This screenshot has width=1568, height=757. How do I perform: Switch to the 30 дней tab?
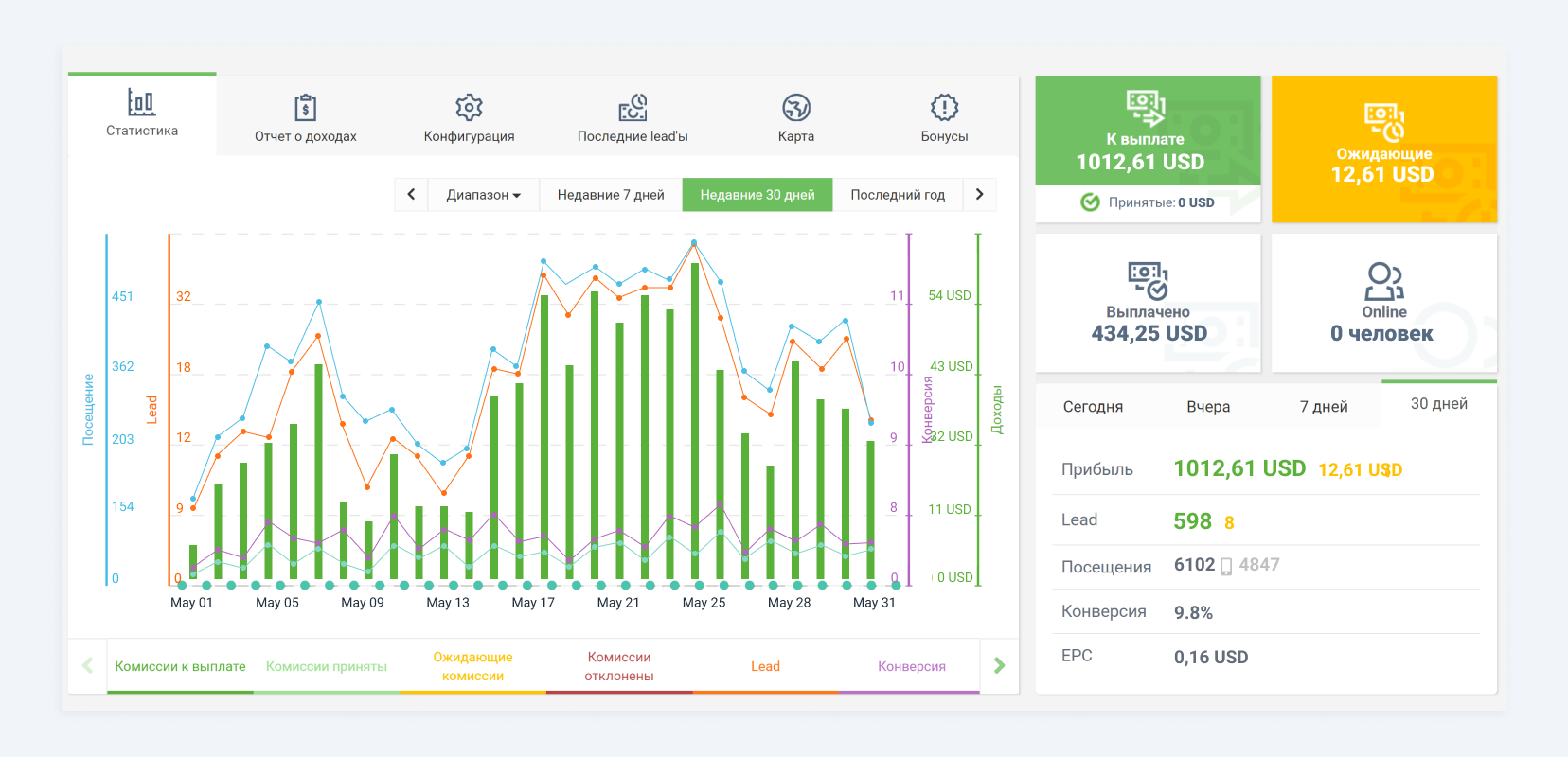[x=1439, y=404]
